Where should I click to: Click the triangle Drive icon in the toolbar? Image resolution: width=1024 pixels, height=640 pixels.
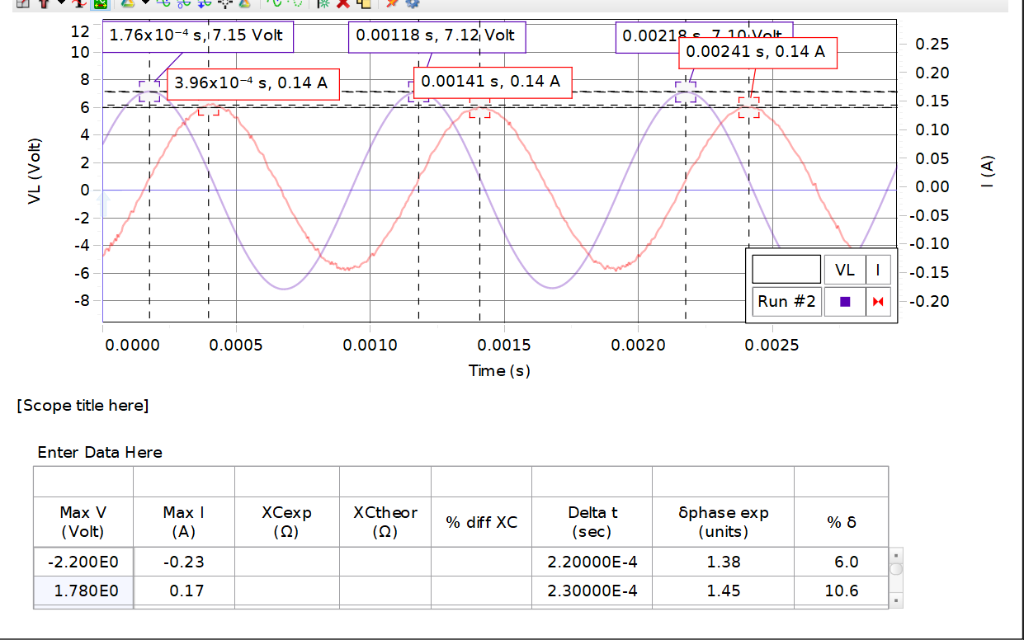[126, 6]
